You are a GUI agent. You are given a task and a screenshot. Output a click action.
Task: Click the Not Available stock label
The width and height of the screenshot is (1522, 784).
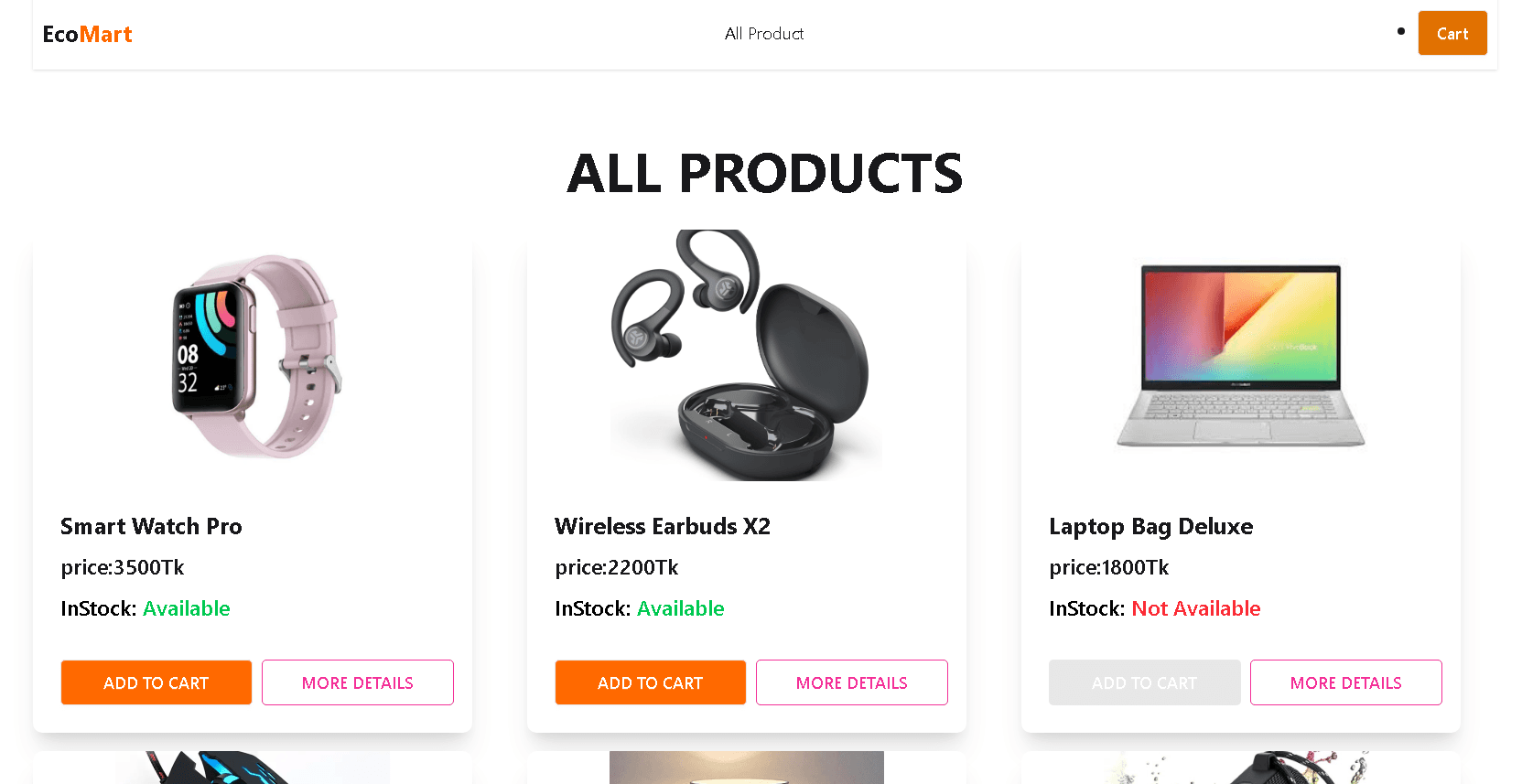1195,609
